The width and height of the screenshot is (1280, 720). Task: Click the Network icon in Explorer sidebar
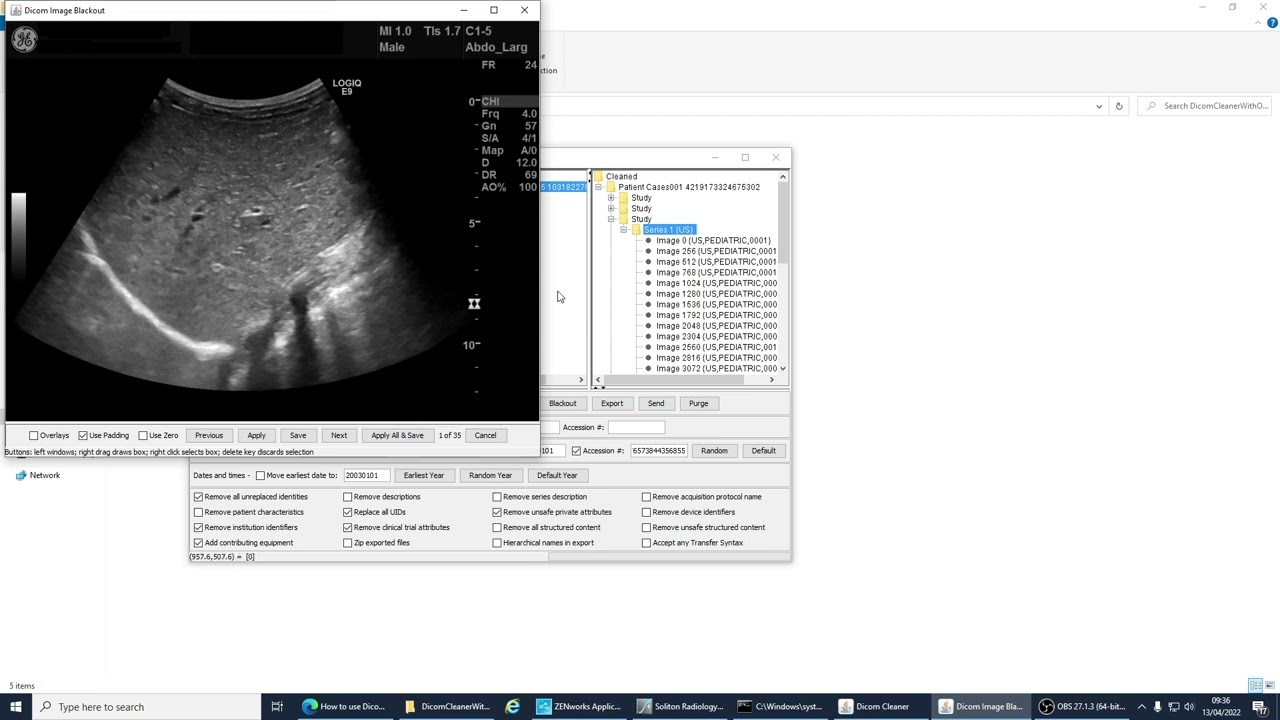(21, 475)
